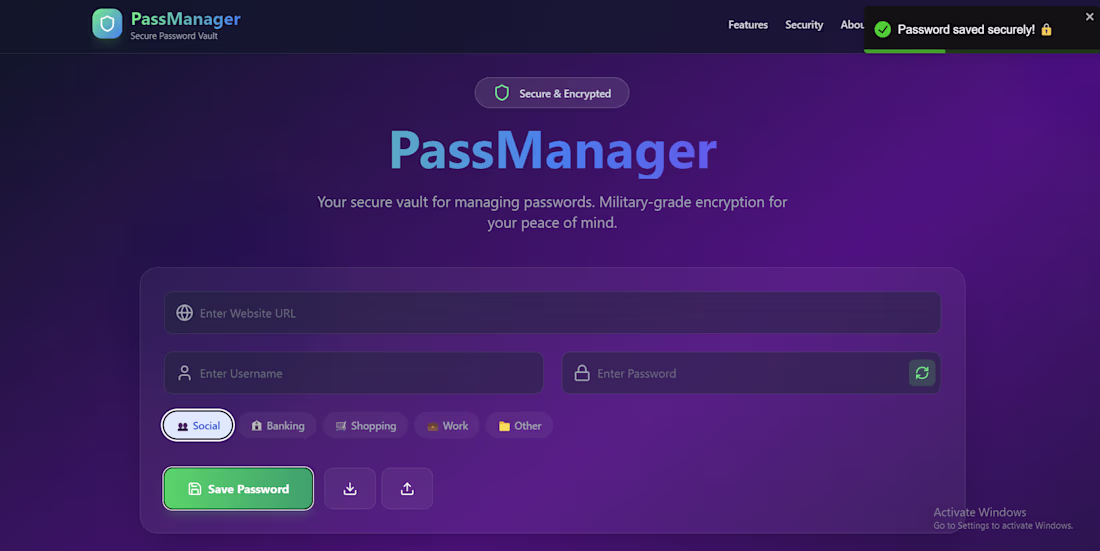Click the user icon in Username field

[x=185, y=373]
